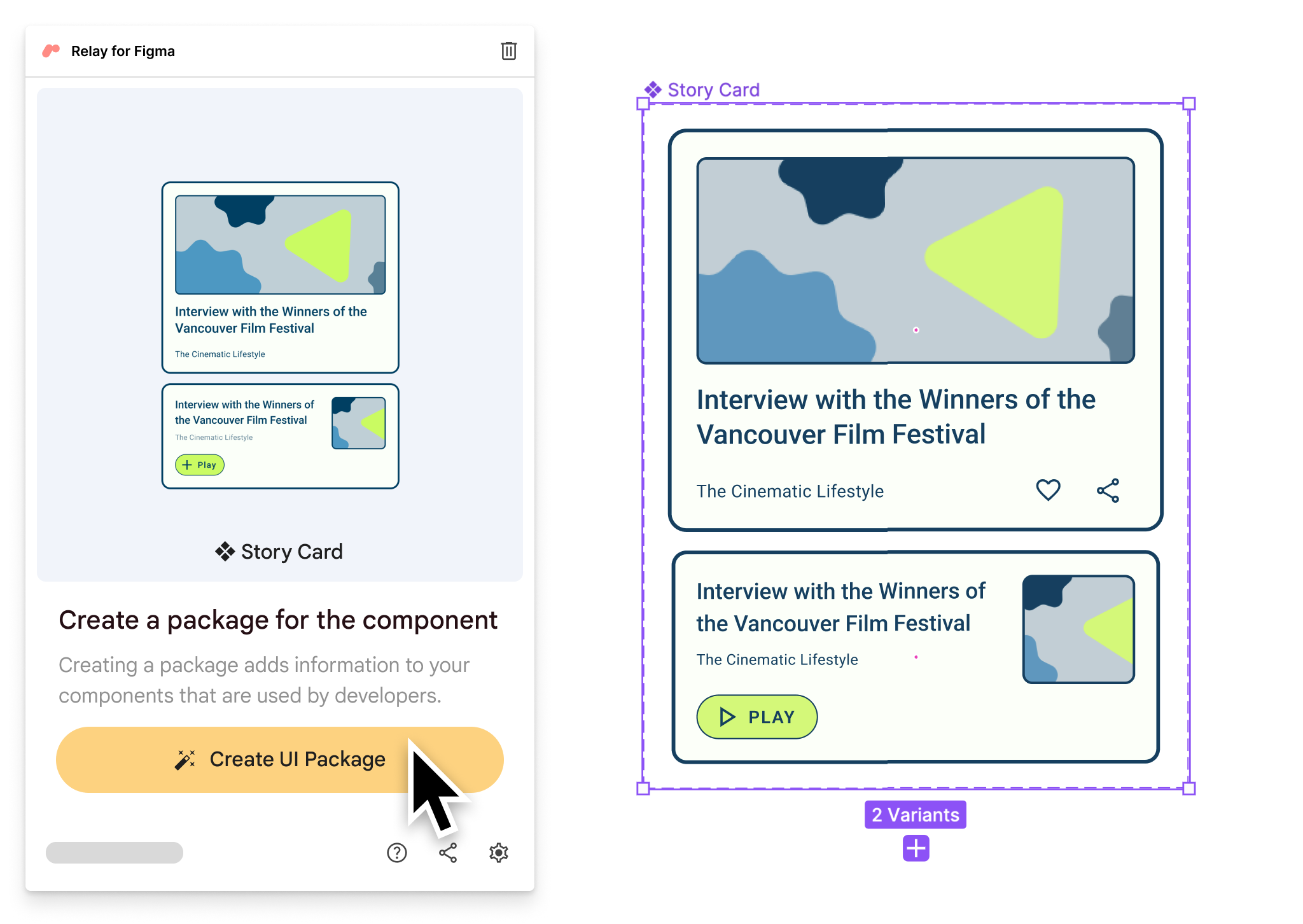
Task: Click the component node icon next to Story Card
Action: (x=651, y=89)
